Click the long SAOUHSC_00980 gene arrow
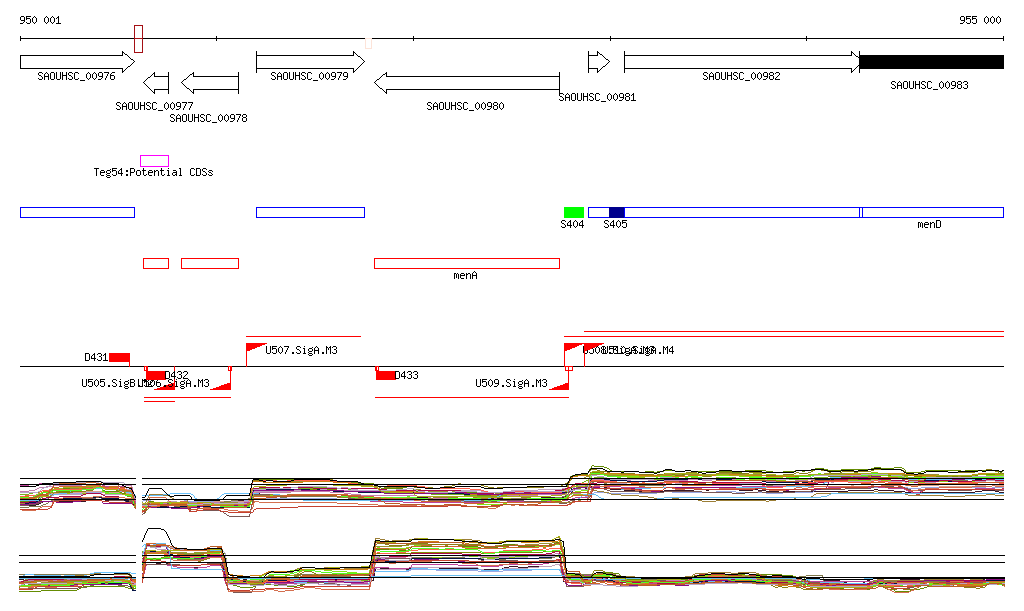Image resolution: width=1024 pixels, height=611 pixels. pos(466,83)
